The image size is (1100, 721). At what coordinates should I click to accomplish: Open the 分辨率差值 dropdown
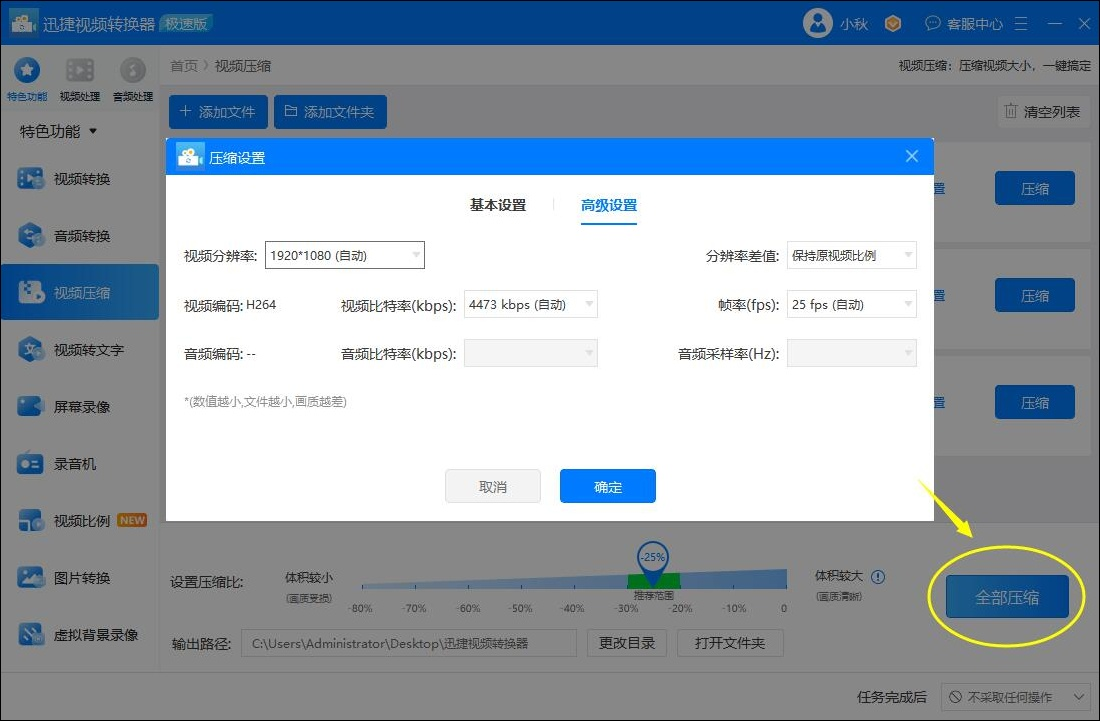852,255
